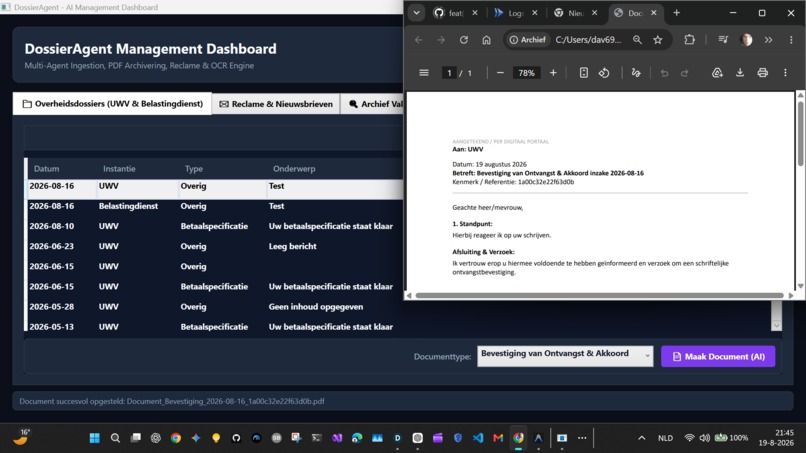806x453 pixels.
Task: Open the volume speaker tray icon
Action: [x=705, y=438]
